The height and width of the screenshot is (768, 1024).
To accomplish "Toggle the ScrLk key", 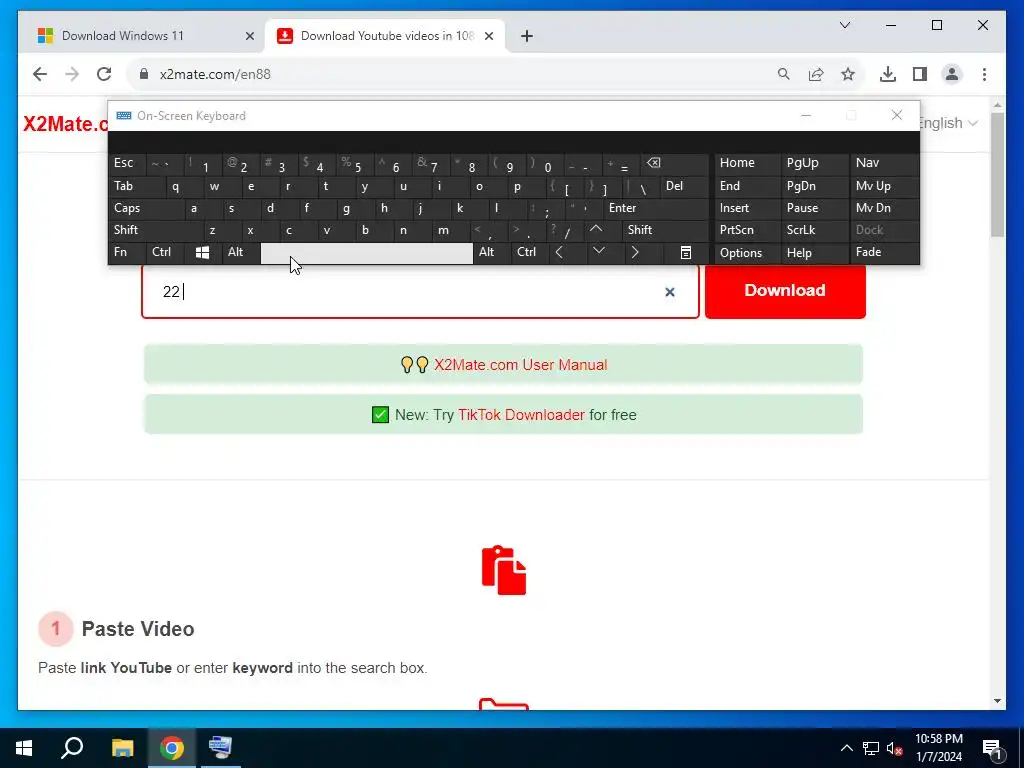I will pyautogui.click(x=814, y=230).
